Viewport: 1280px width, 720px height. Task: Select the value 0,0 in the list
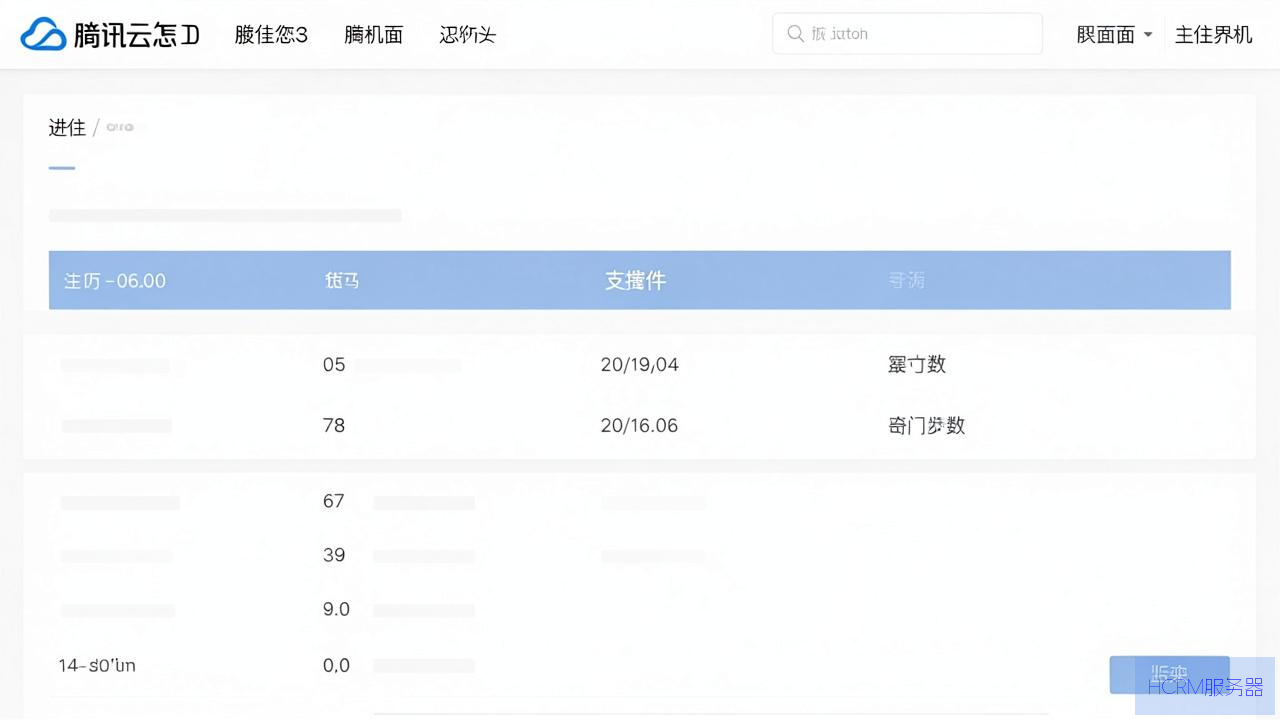click(336, 665)
